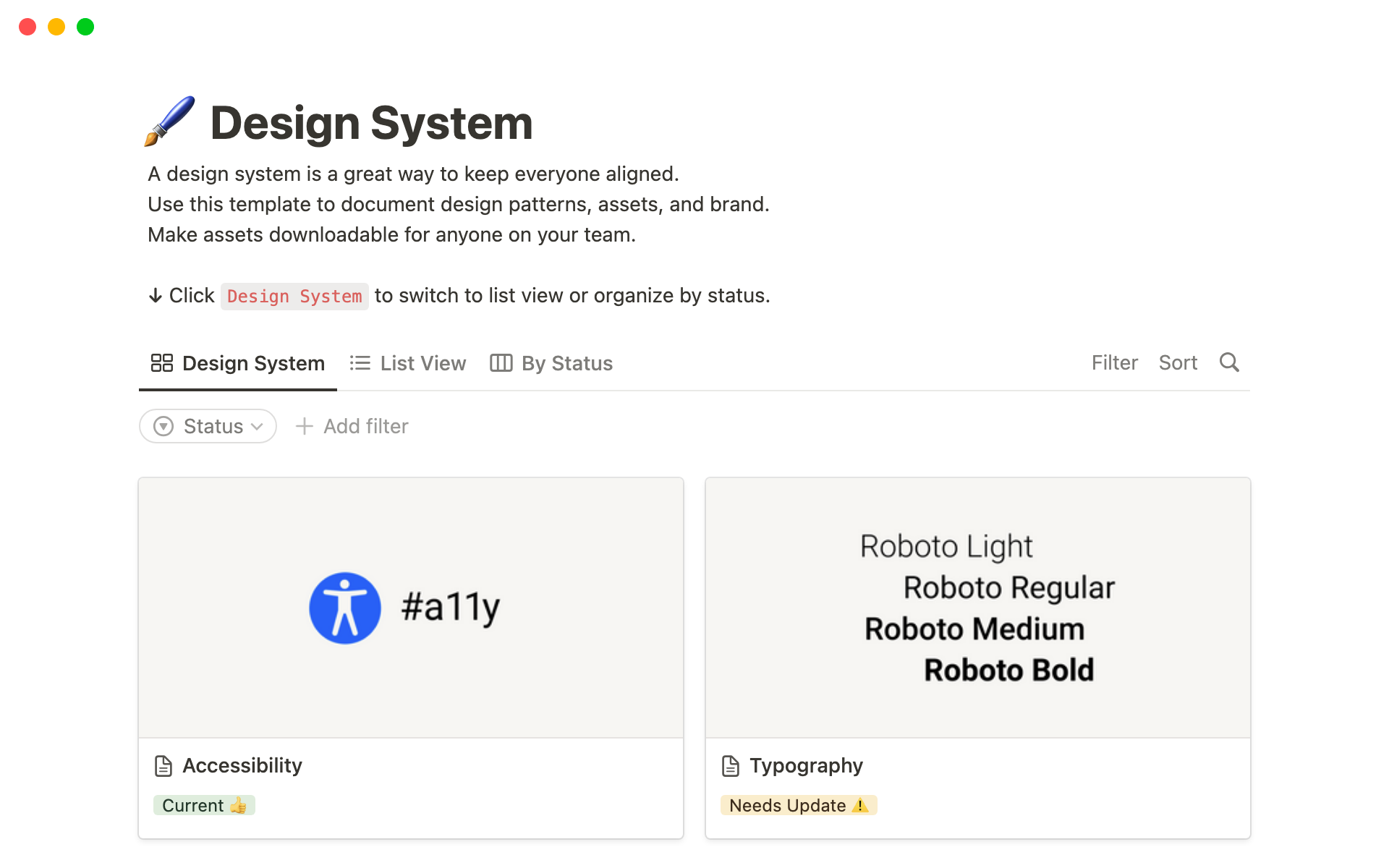Open the By Status tab
The width and height of the screenshot is (1389, 868).
tap(566, 362)
